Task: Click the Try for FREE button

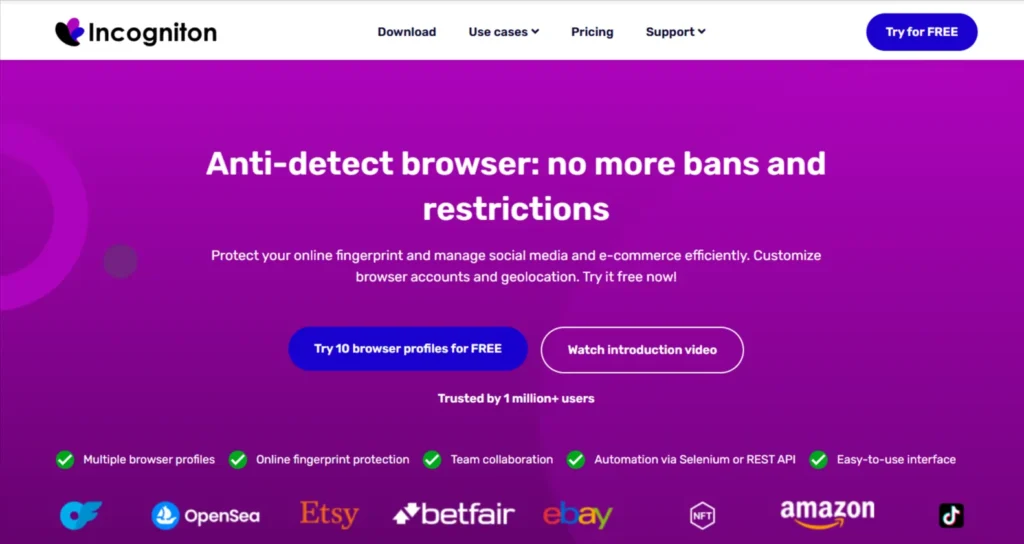Action: (921, 32)
